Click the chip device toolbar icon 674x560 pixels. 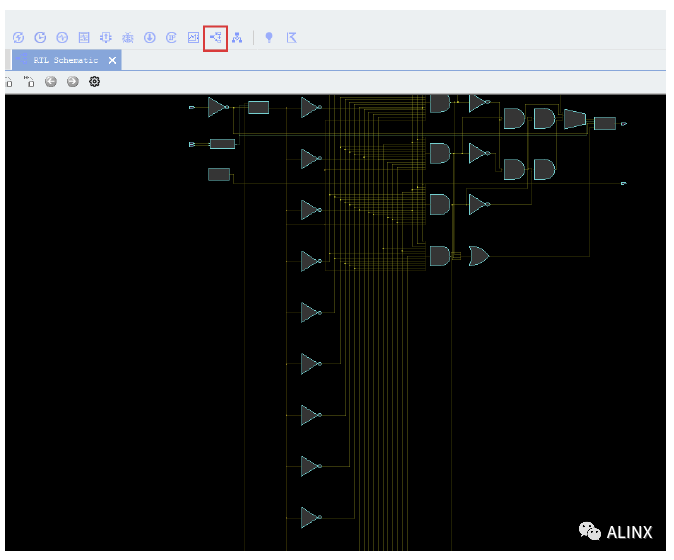pyautogui.click(x=106, y=38)
